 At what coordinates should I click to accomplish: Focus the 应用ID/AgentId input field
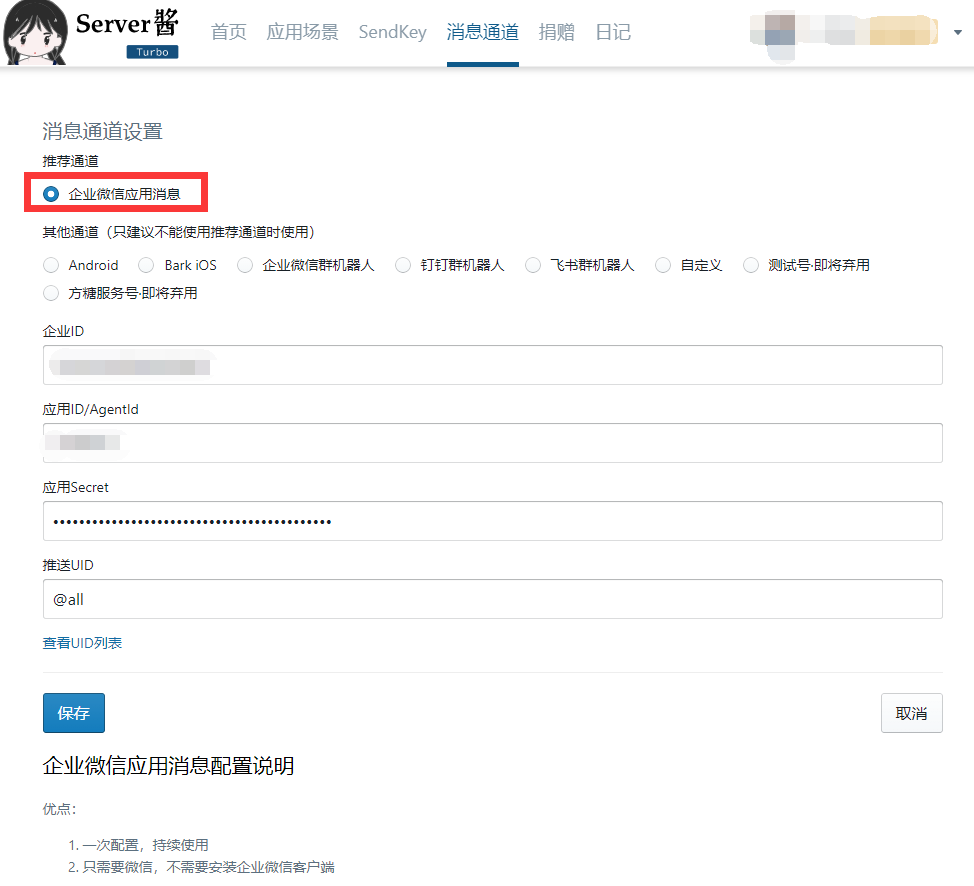tap(493, 443)
